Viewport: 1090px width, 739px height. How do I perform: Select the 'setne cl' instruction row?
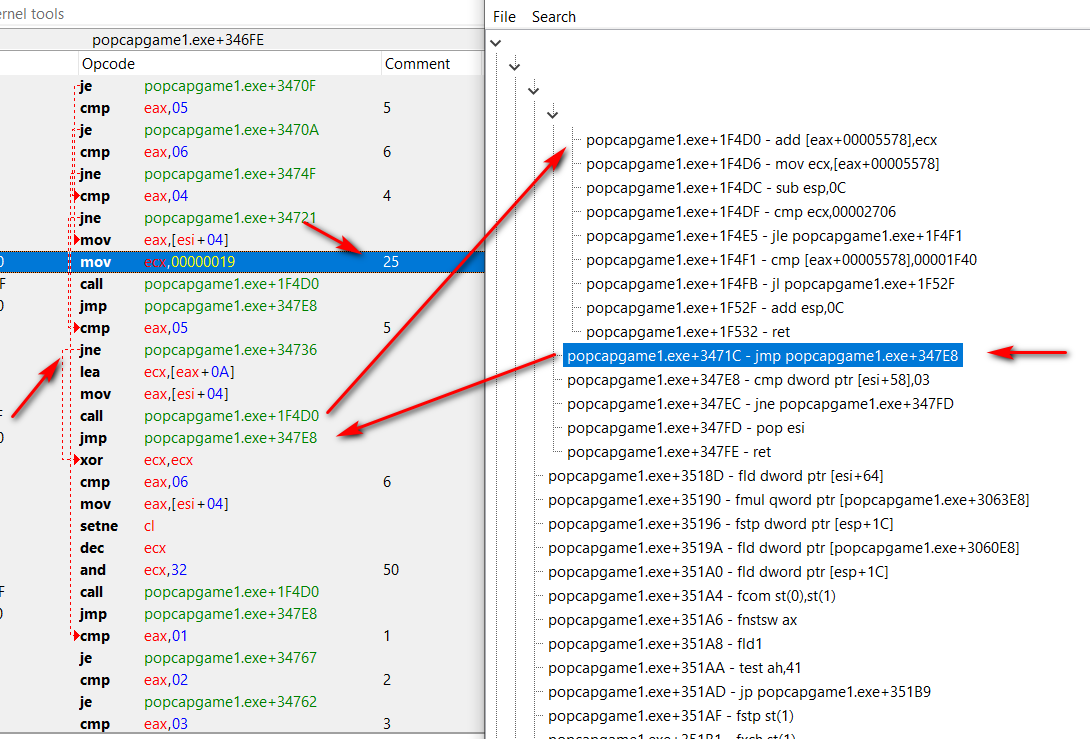[x=242, y=526]
